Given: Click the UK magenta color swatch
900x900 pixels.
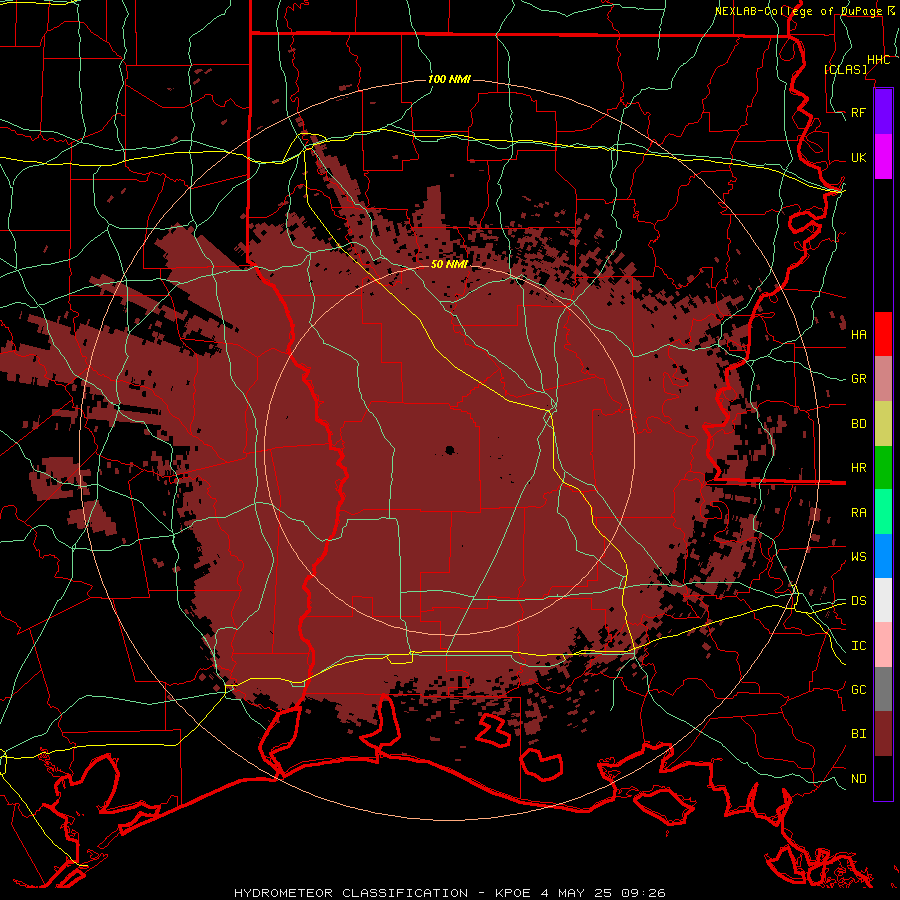Looking at the screenshot, I should [x=883, y=157].
